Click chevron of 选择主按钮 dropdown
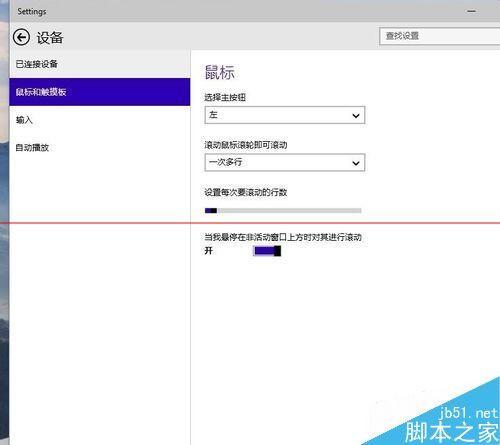Viewport: 500px width, 445px height. (356, 116)
